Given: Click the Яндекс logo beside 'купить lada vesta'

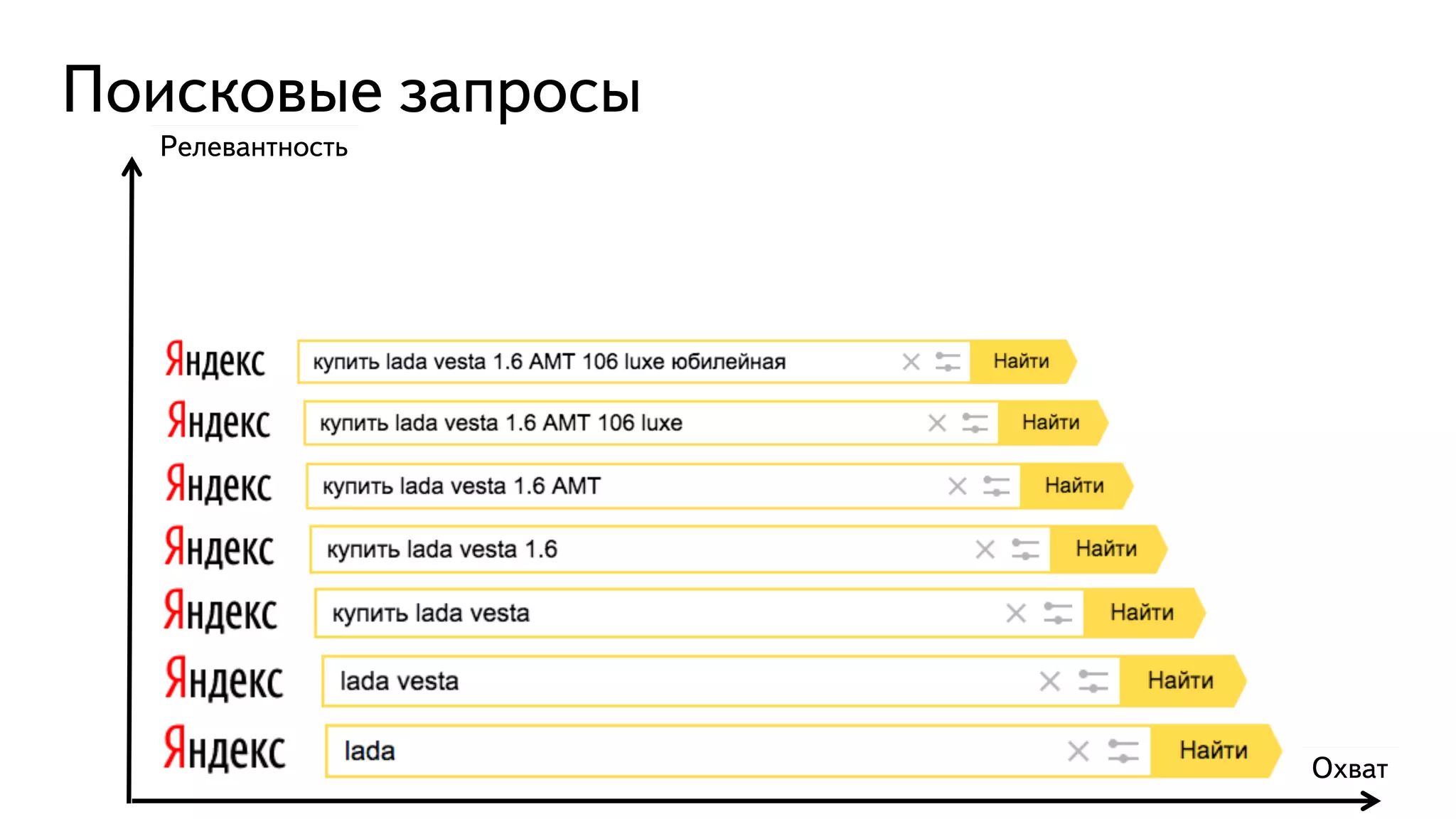Looking at the screenshot, I should 220,611.
